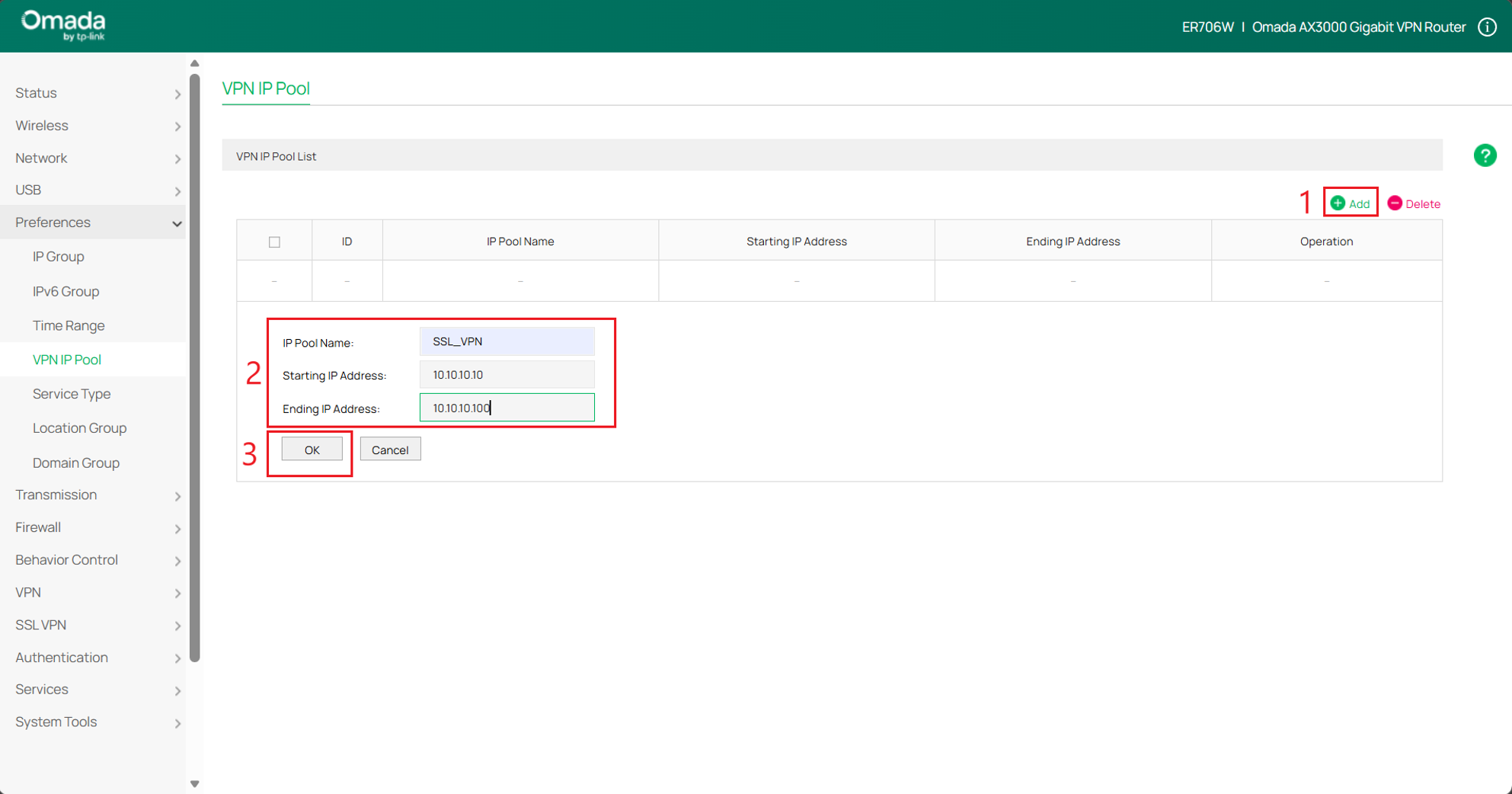Image resolution: width=1512 pixels, height=794 pixels.
Task: Click the VPN IP Pool tab heading
Action: (x=266, y=88)
